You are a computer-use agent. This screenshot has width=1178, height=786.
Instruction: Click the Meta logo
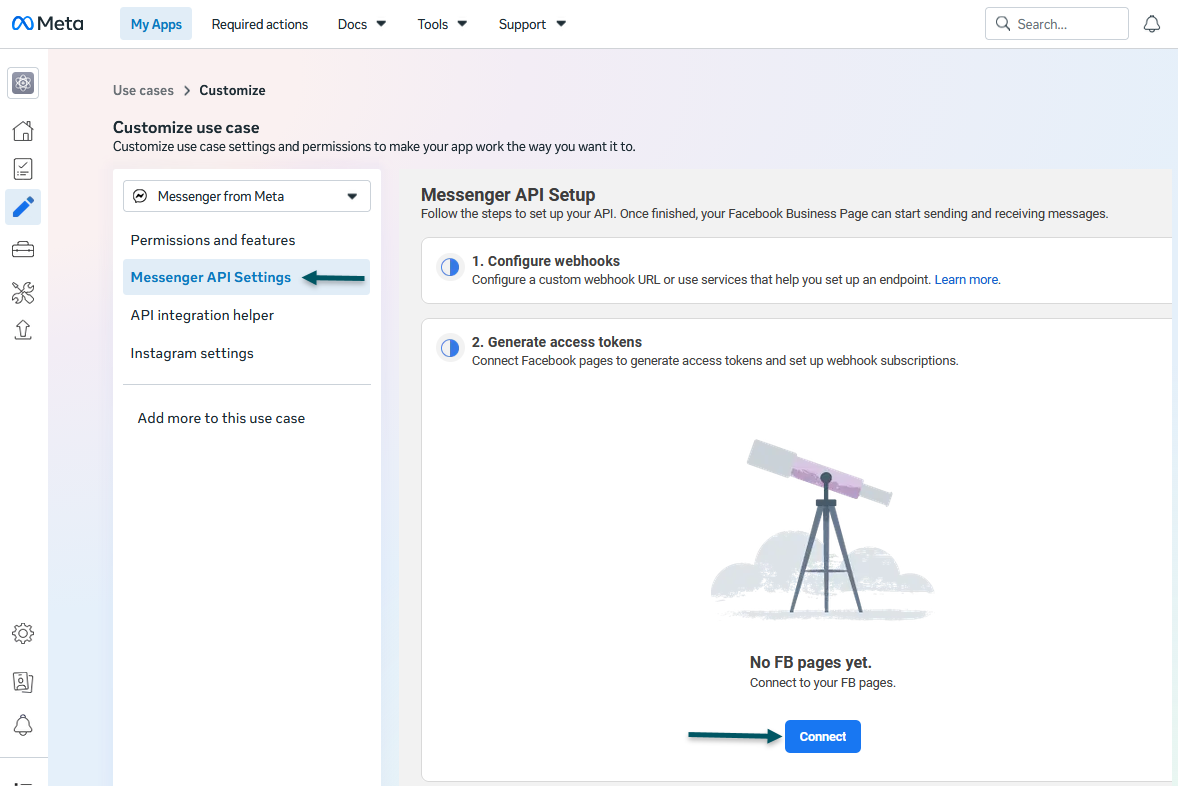[x=47, y=24]
